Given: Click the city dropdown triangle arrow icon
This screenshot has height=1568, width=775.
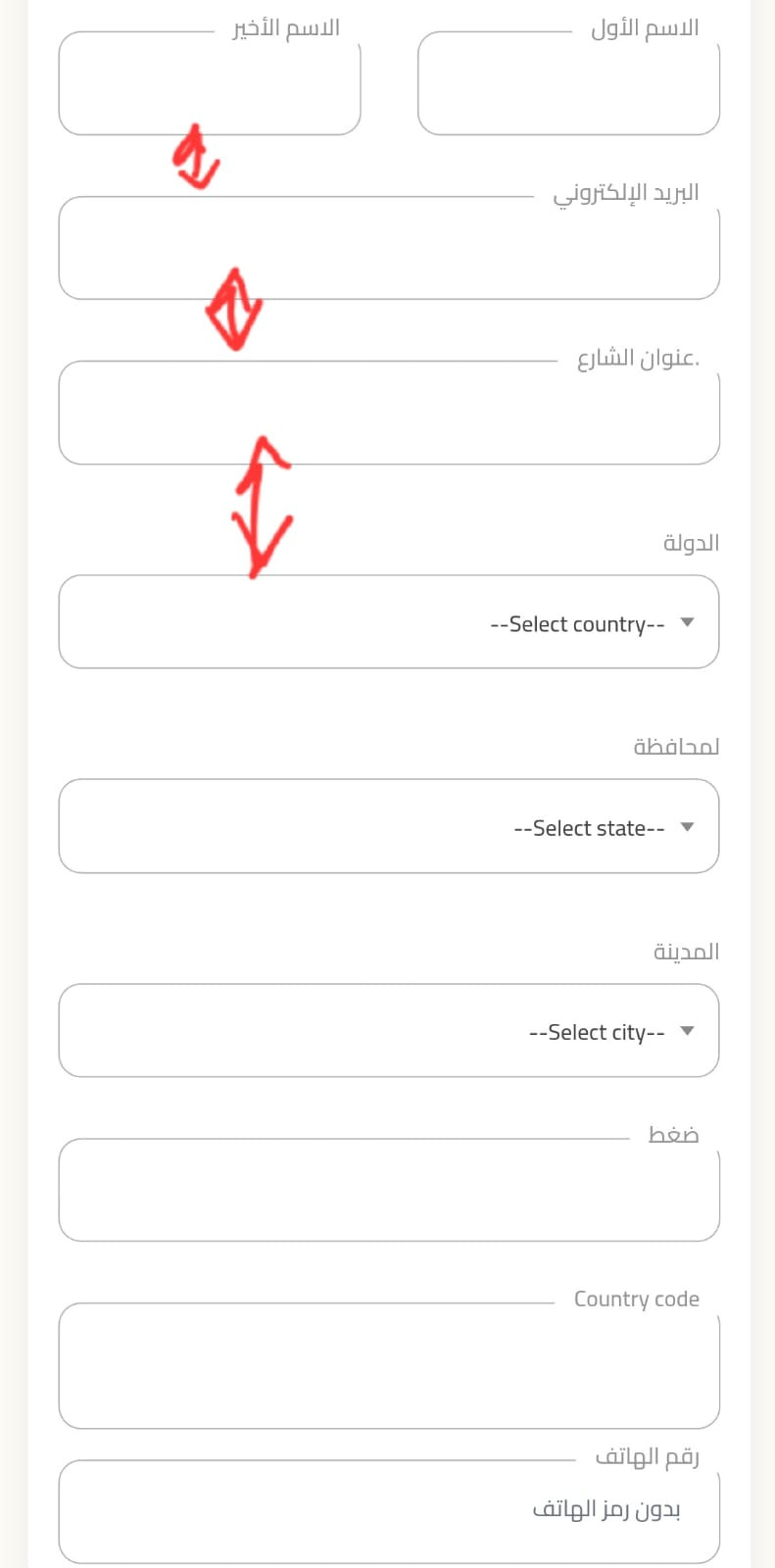Looking at the screenshot, I should (x=687, y=1031).
